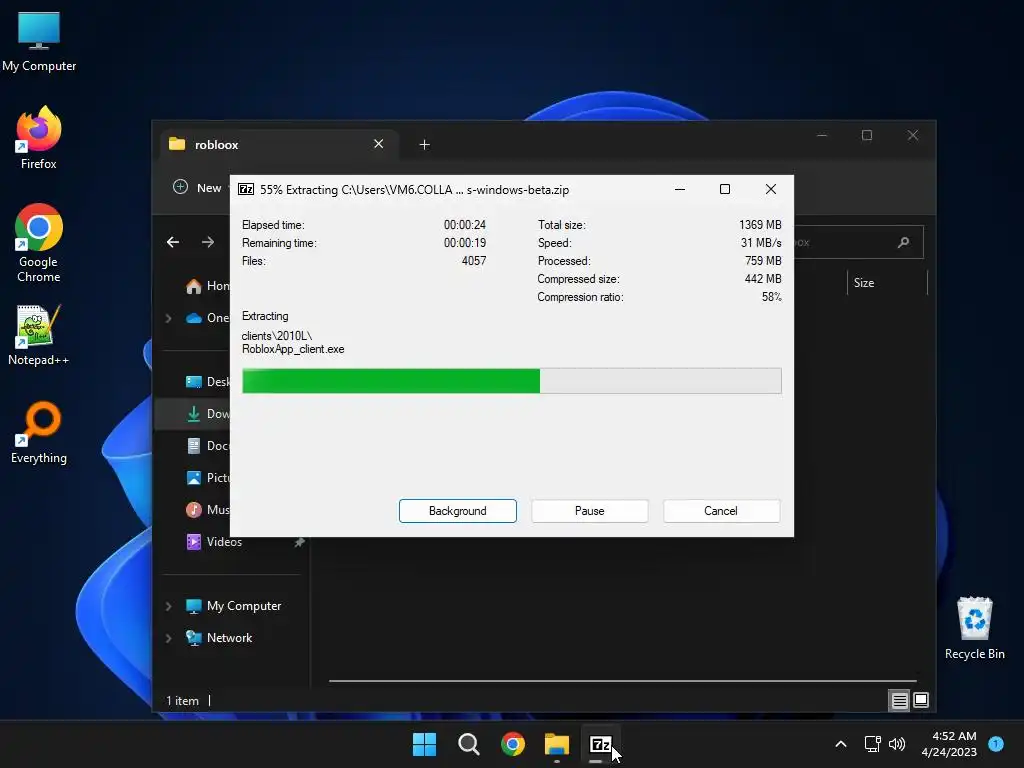The image size is (1024, 768).
Task: Open Videos in Explorer sidebar
Action: click(x=214, y=542)
